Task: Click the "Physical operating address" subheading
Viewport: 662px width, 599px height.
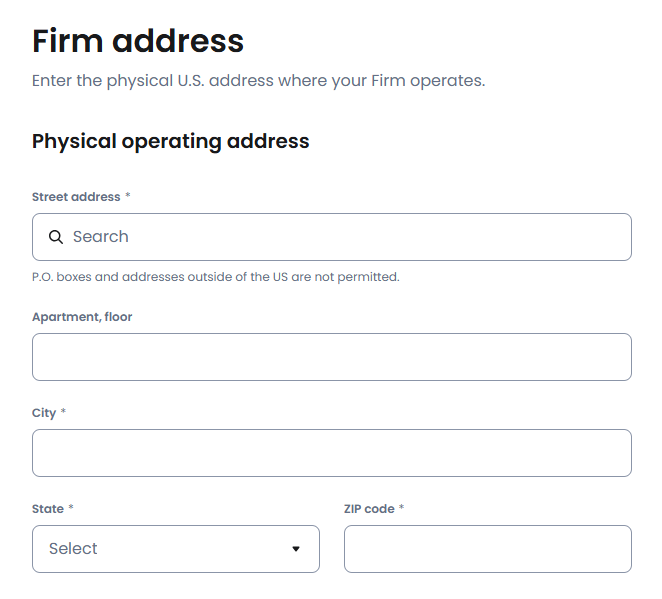Action: coord(171,141)
